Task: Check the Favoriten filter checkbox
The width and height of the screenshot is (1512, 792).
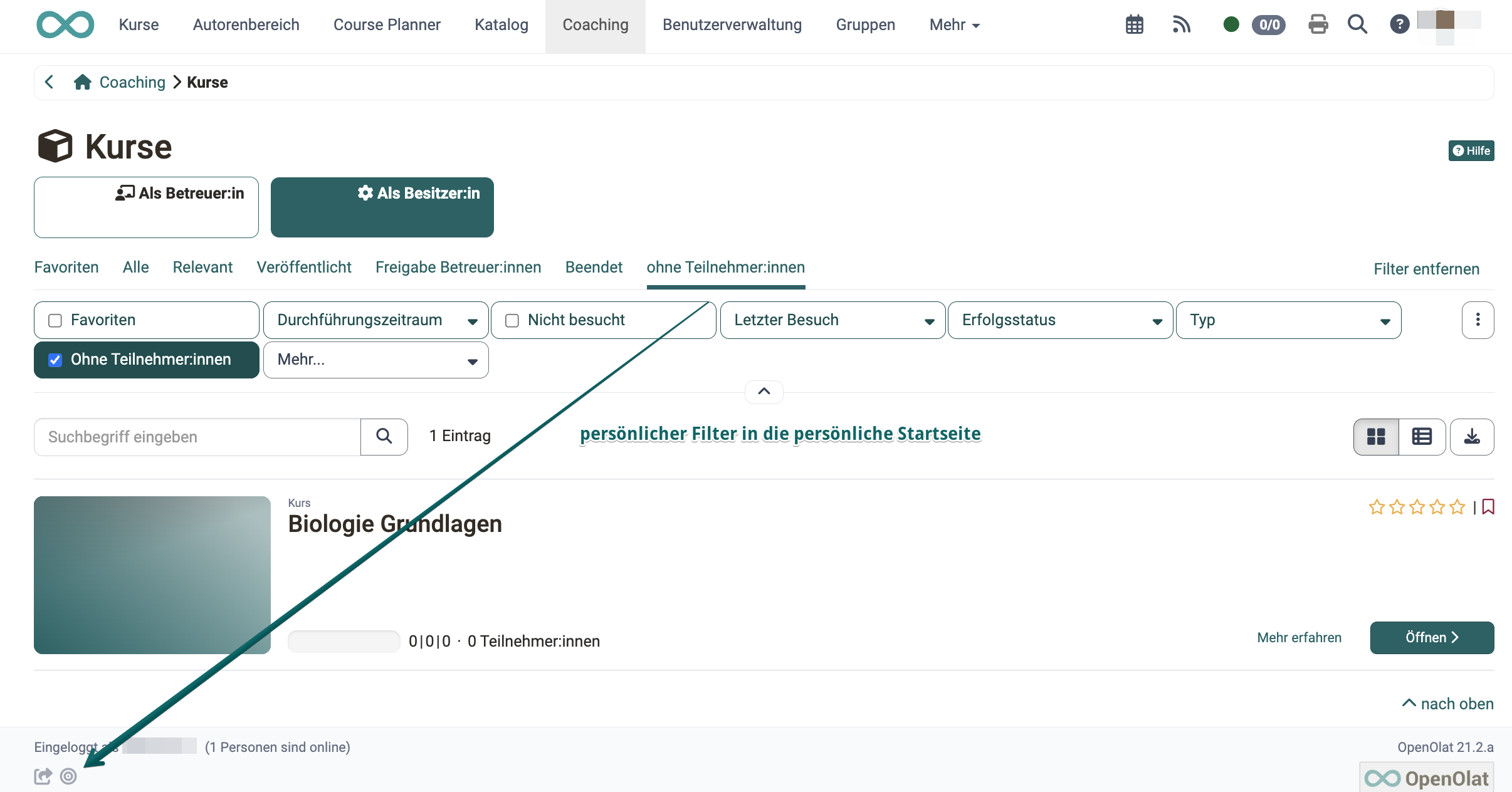Action: click(x=55, y=320)
